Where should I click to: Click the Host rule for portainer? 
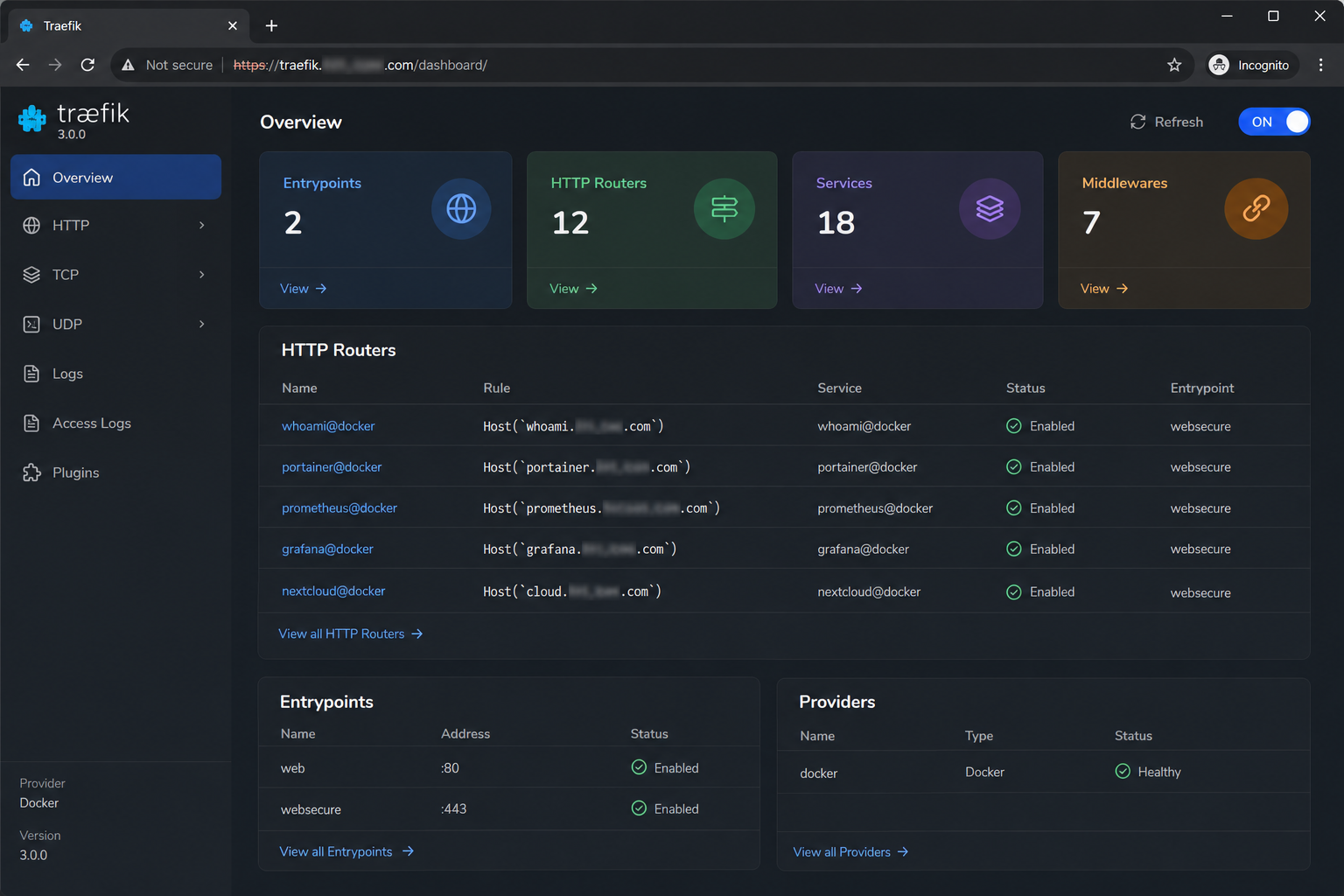pyautogui.click(x=587, y=467)
